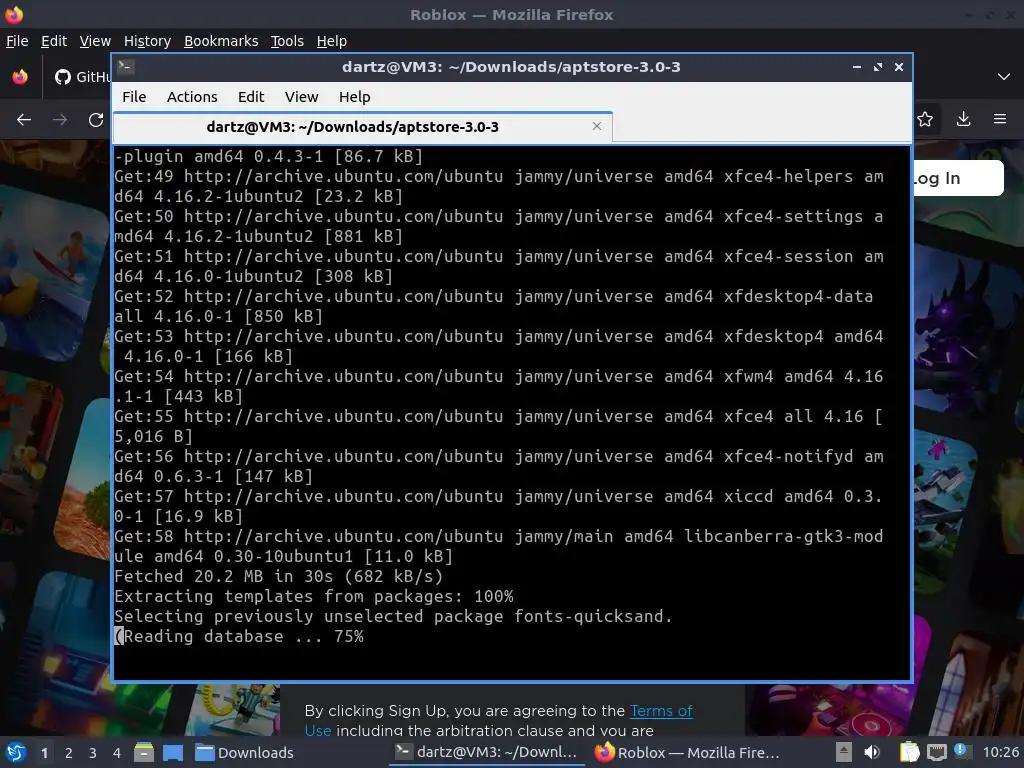Close the terminal window
This screenshot has height=768, width=1024.
899,67
